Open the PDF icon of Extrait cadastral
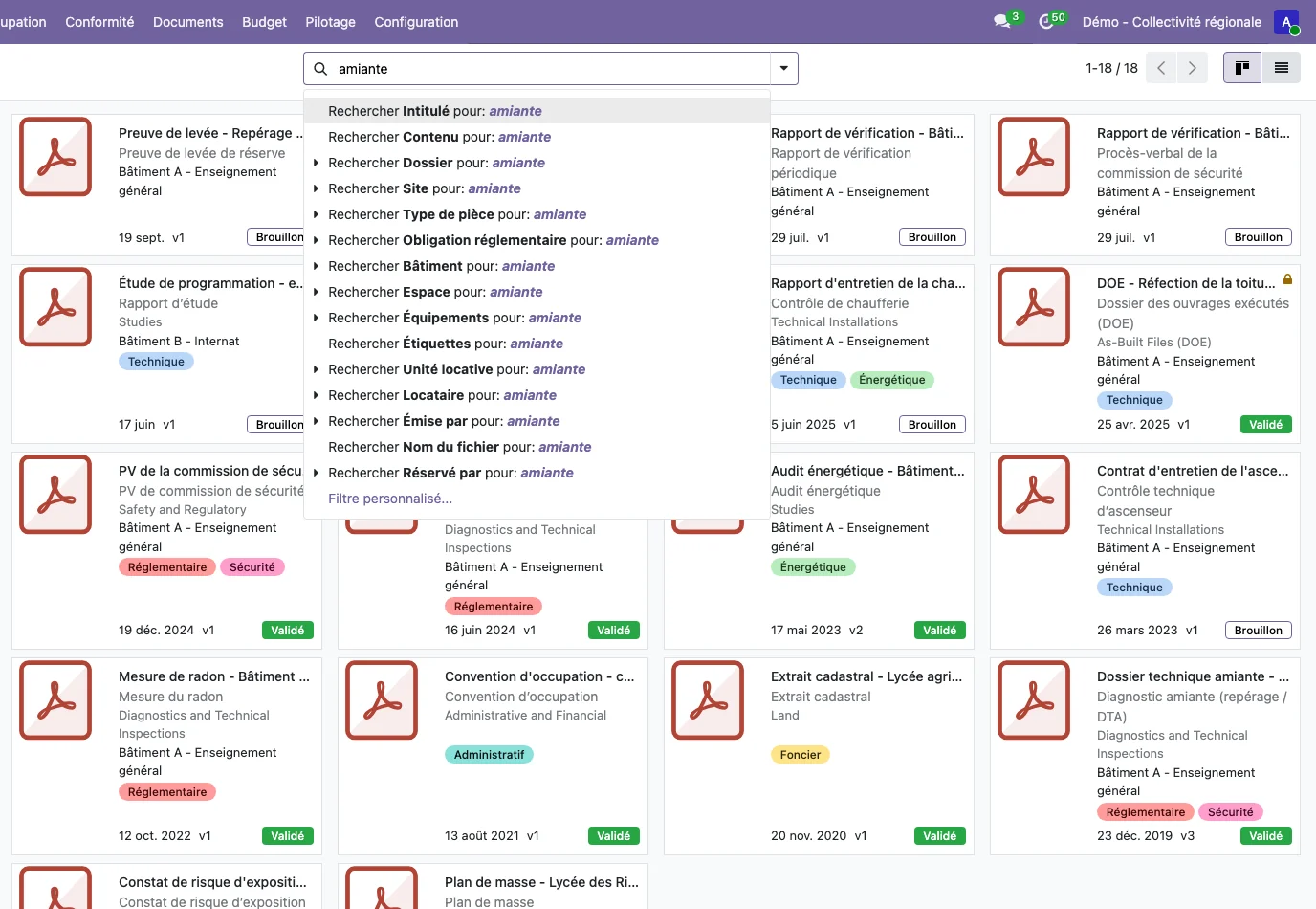 click(708, 699)
